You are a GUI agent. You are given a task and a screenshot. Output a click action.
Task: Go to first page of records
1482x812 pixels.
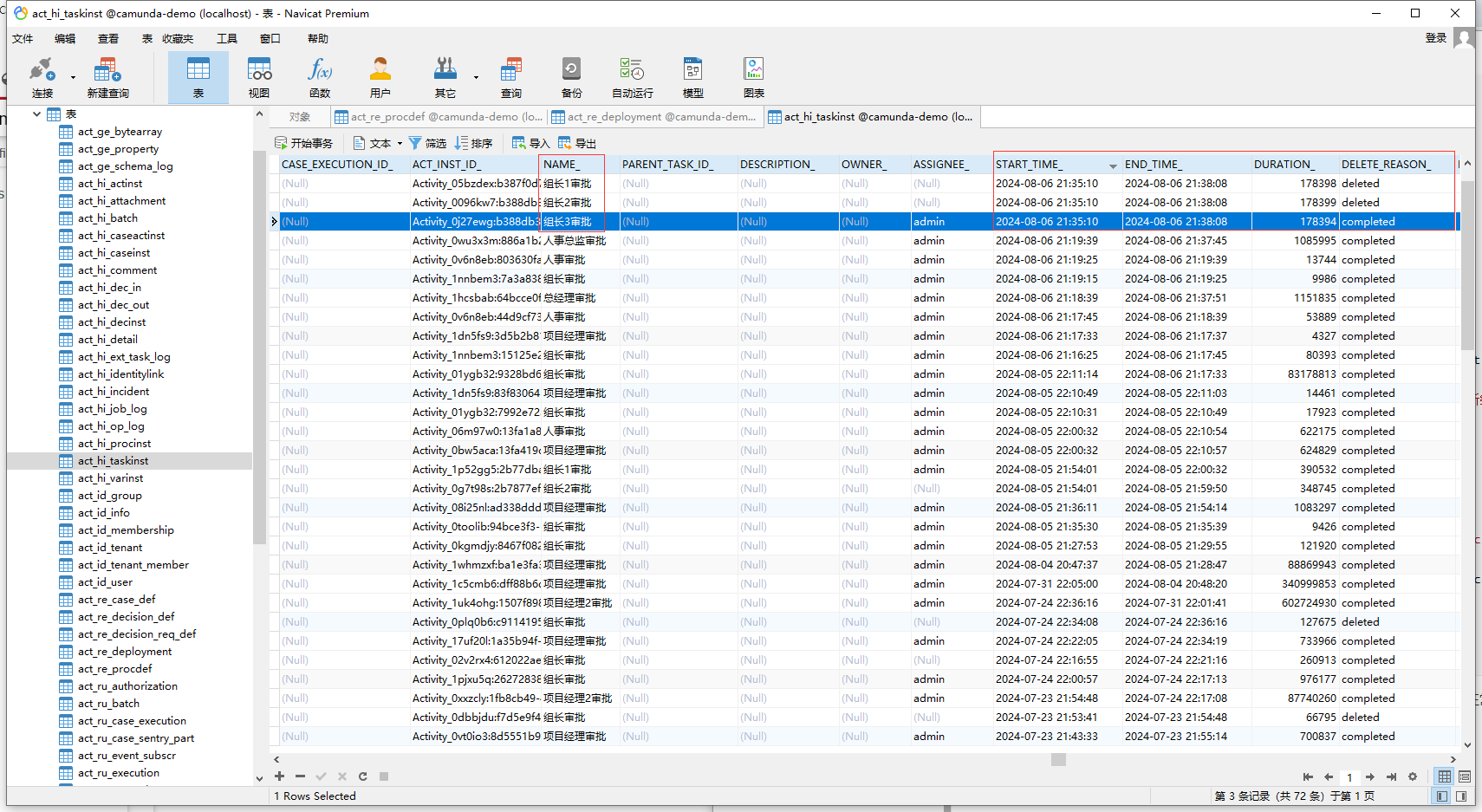[1308, 776]
